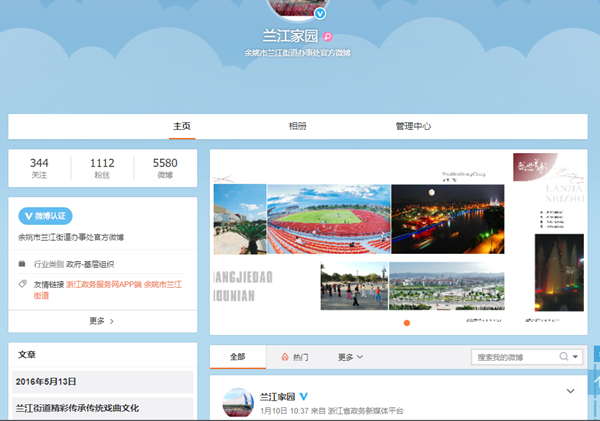Screen dimensions: 600x421
Task: Click the tag icon beside 友情链接
Action: (23, 284)
